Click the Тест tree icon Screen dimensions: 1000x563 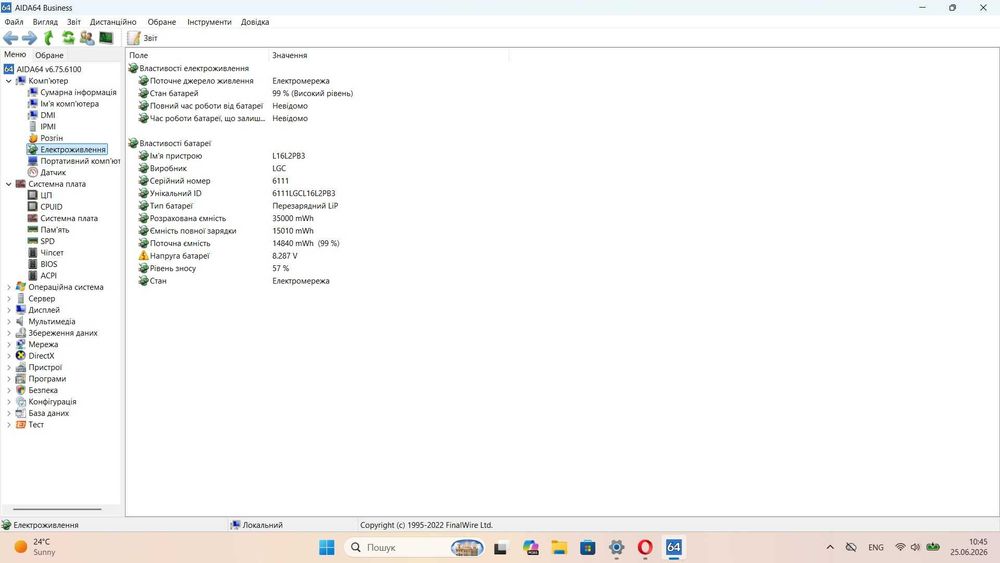[20, 425]
